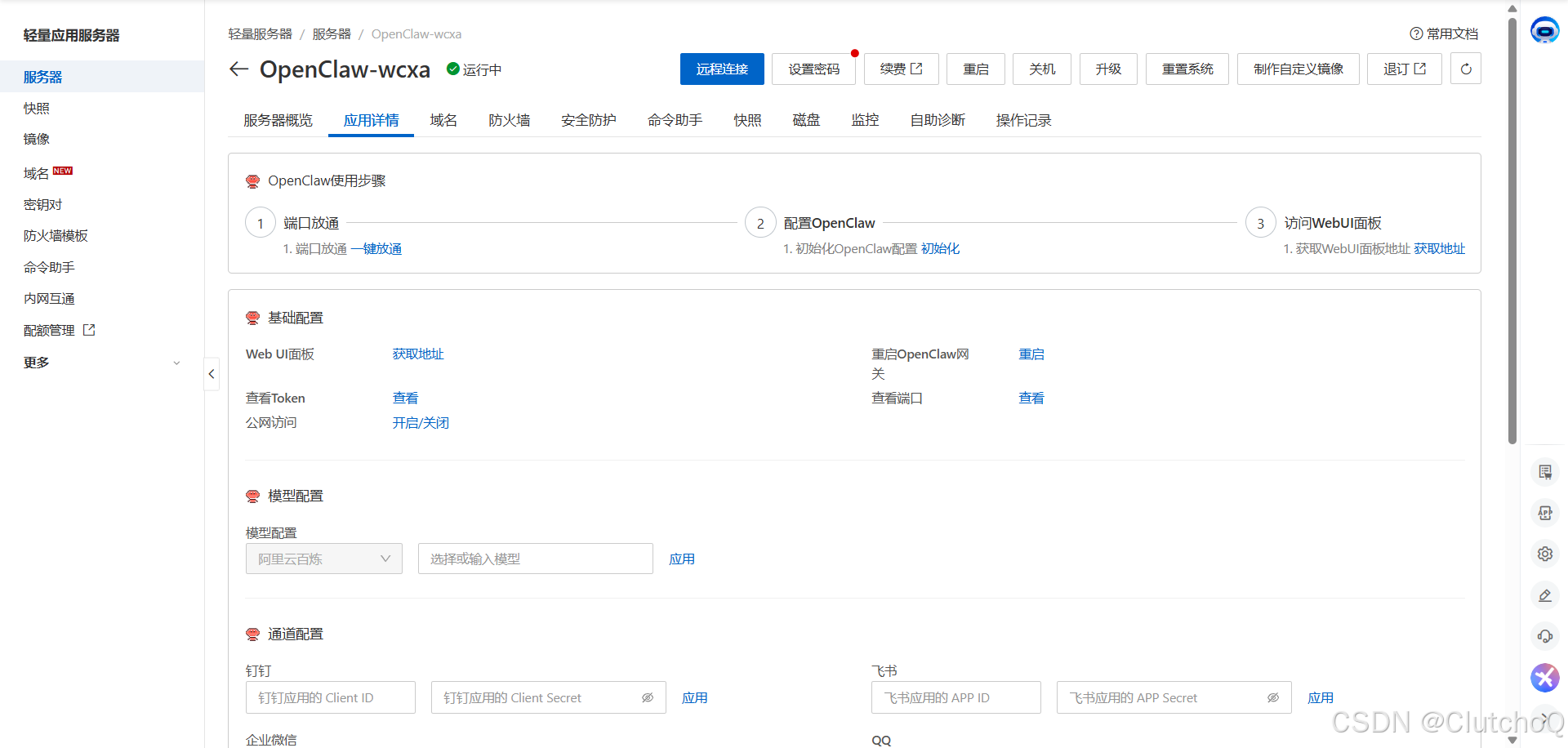1568x748 pixels.
Task: Click 获取地址 link in step 3
Action: click(1440, 248)
